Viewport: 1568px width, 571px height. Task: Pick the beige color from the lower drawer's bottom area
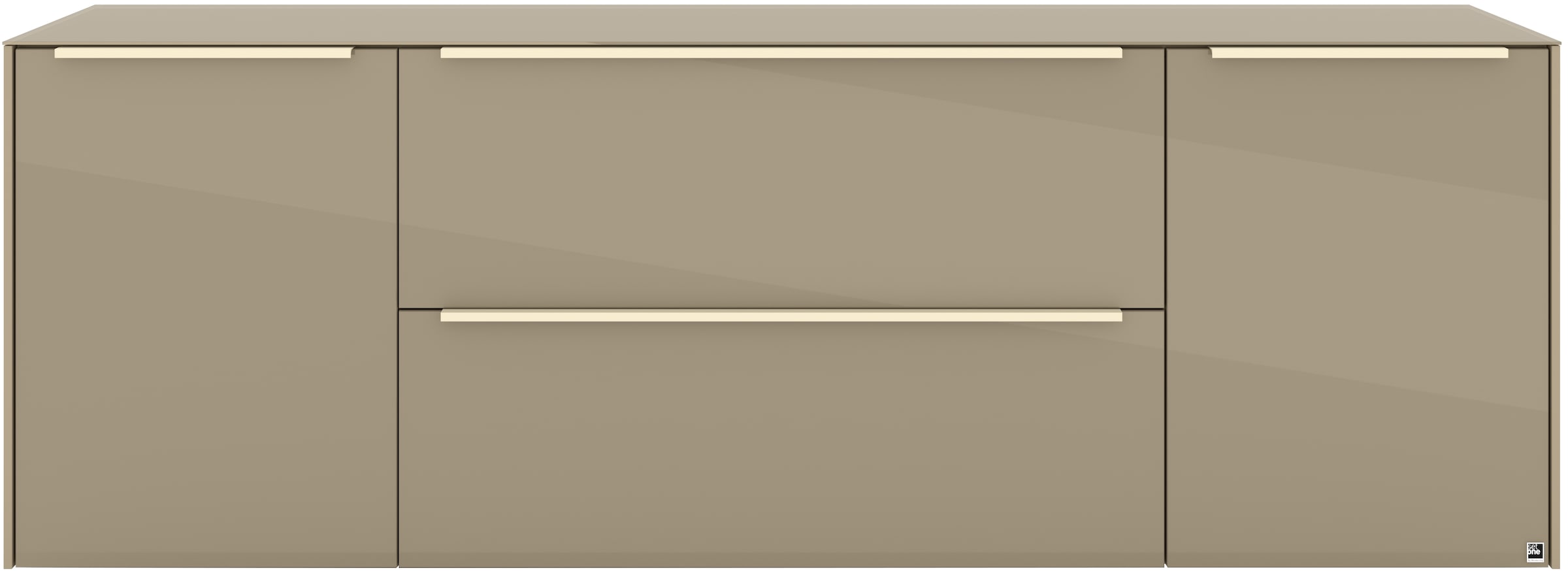click(x=781, y=523)
